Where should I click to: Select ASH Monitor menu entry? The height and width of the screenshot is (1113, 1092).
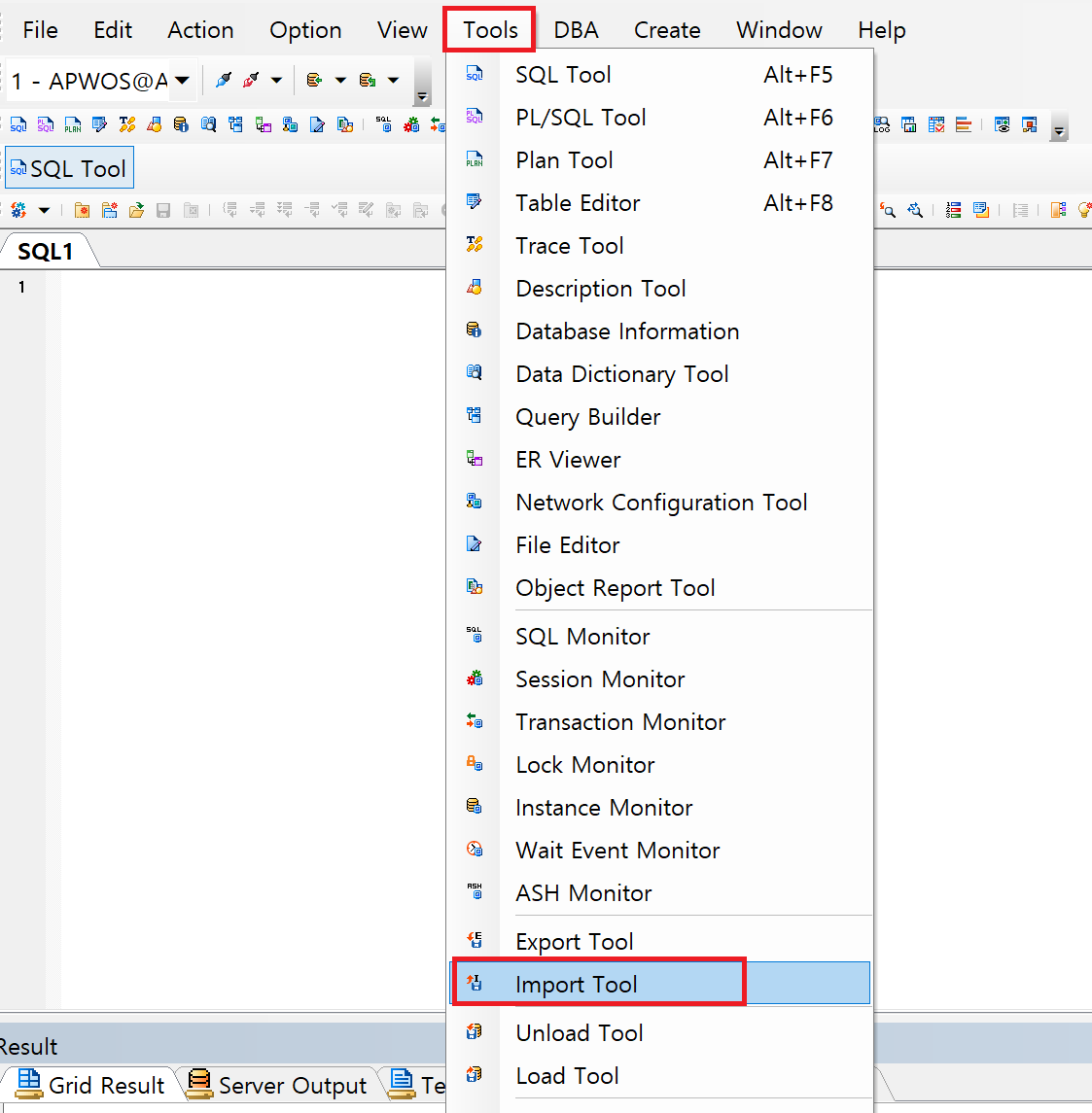[660, 893]
